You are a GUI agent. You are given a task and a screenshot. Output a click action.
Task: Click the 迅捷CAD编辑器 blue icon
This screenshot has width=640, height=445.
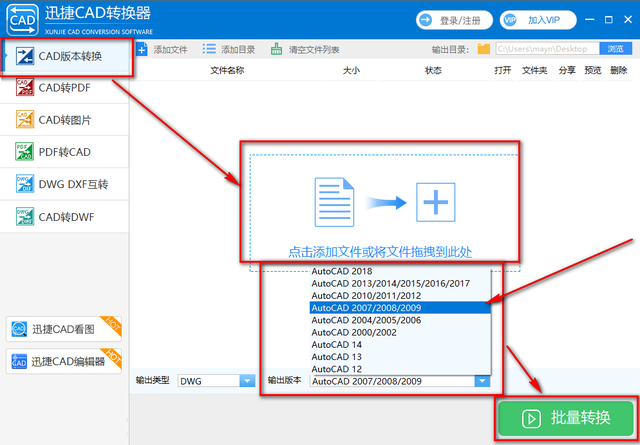click(19, 361)
